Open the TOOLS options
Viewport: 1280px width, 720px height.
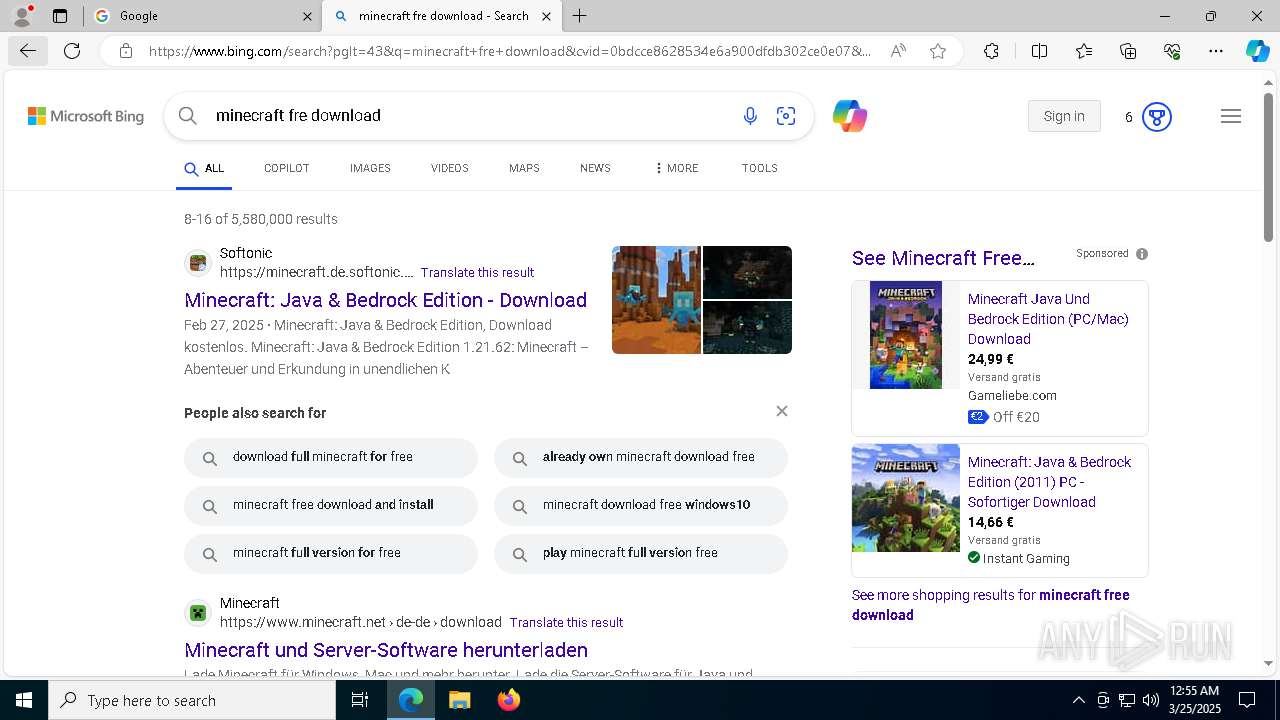click(760, 168)
